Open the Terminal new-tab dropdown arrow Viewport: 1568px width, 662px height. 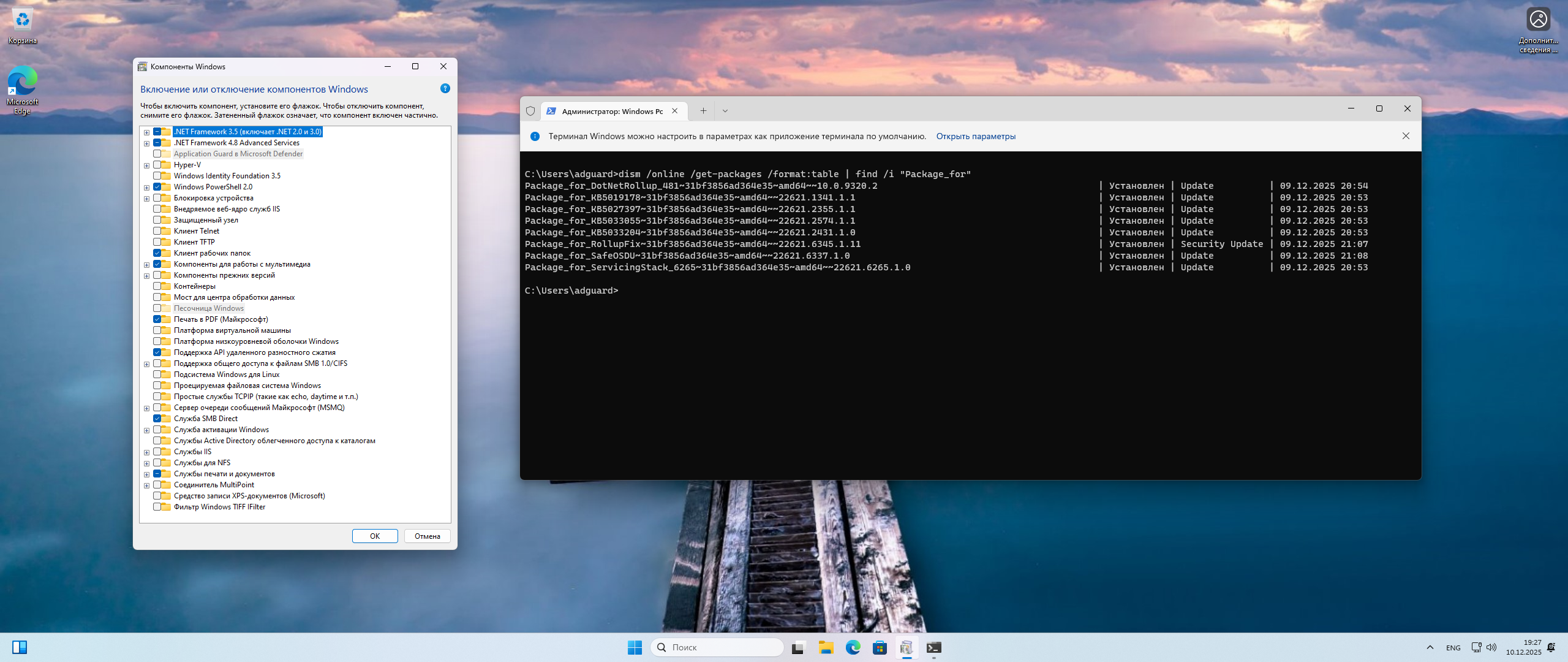click(x=725, y=111)
